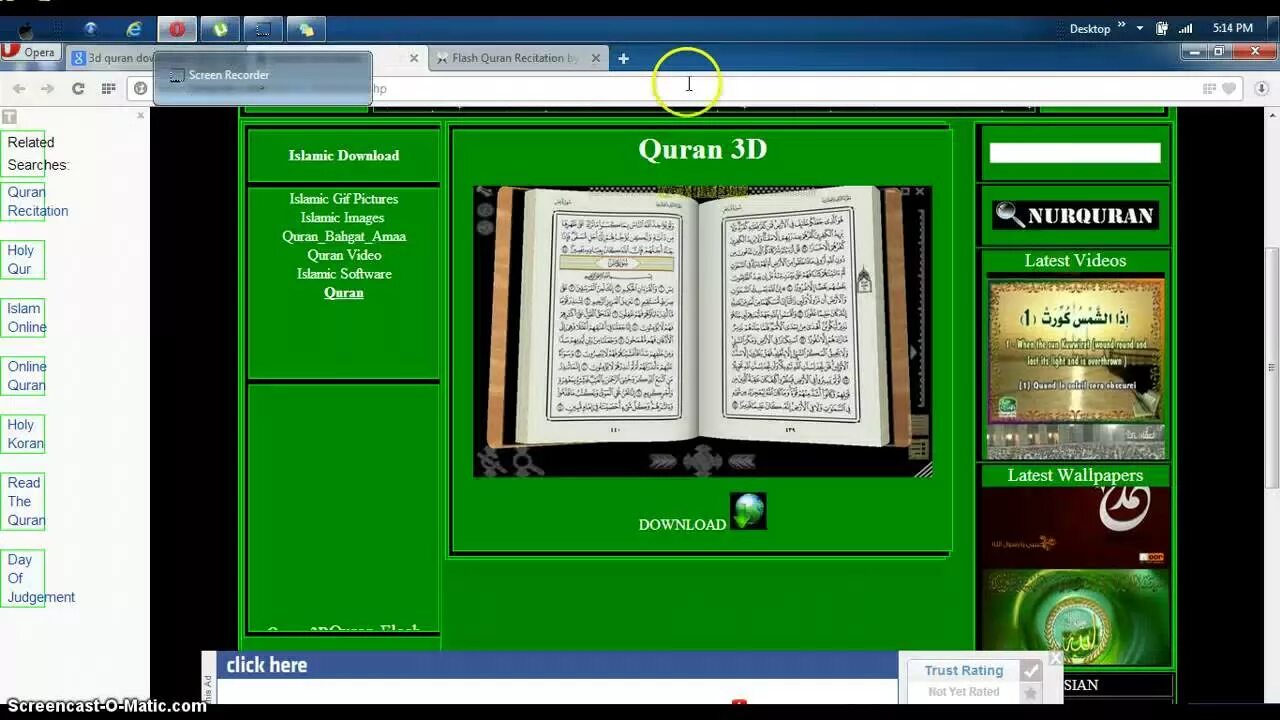Open the Islam Online related search
1280x720 pixels.
26,318
